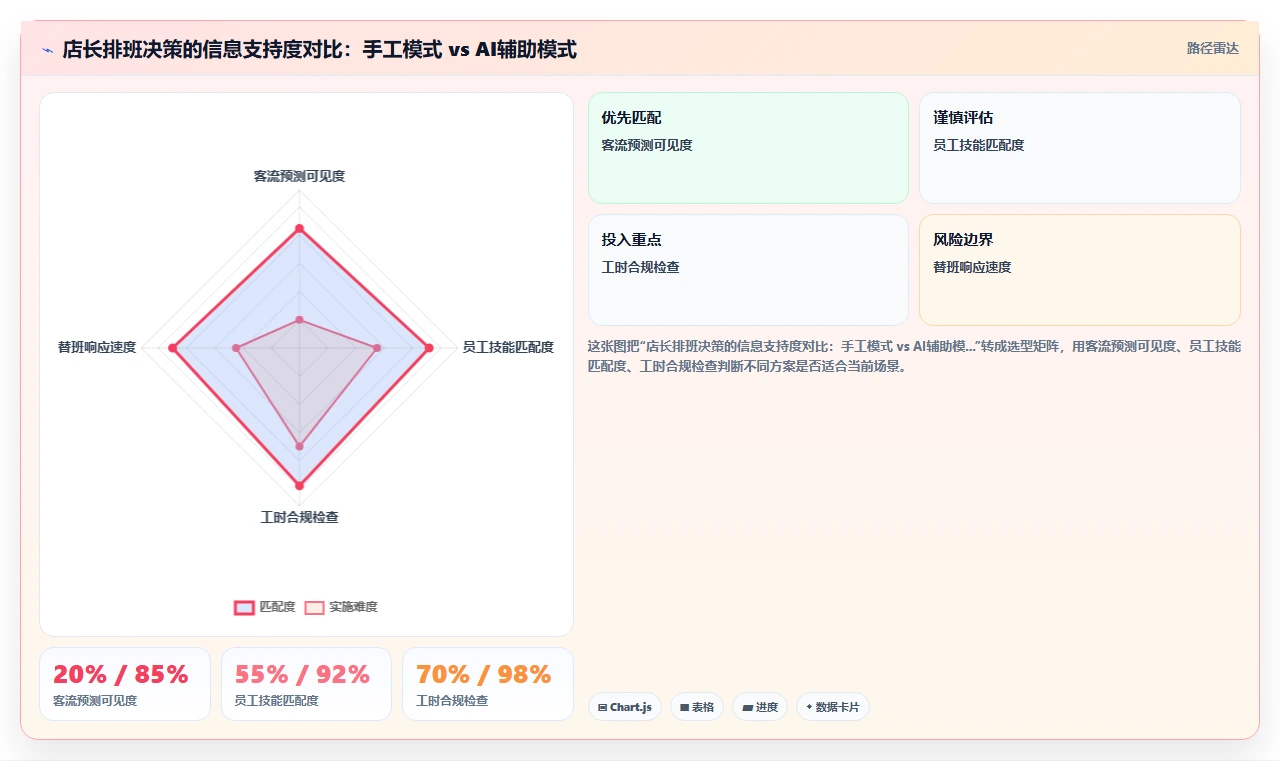Click the 表格 tag icon

coord(684,707)
